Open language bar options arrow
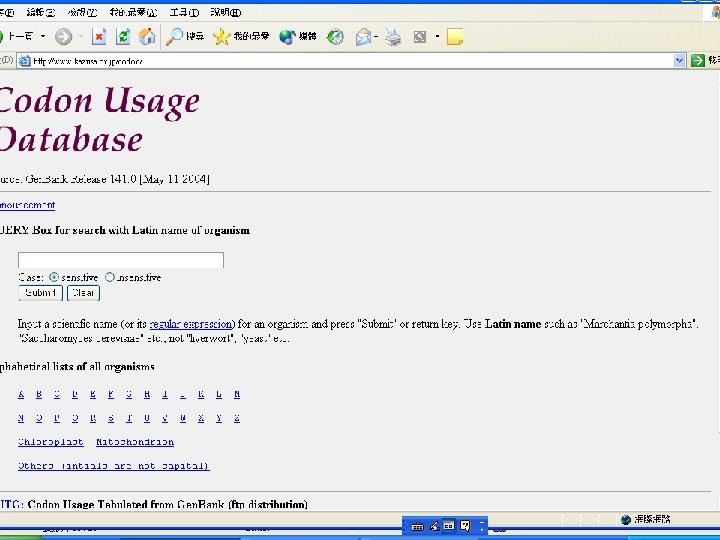 [x=482, y=526]
